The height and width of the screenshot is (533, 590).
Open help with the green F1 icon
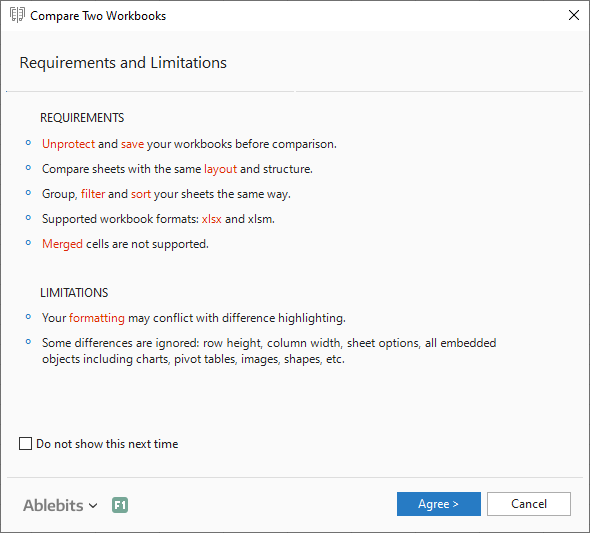[120, 505]
